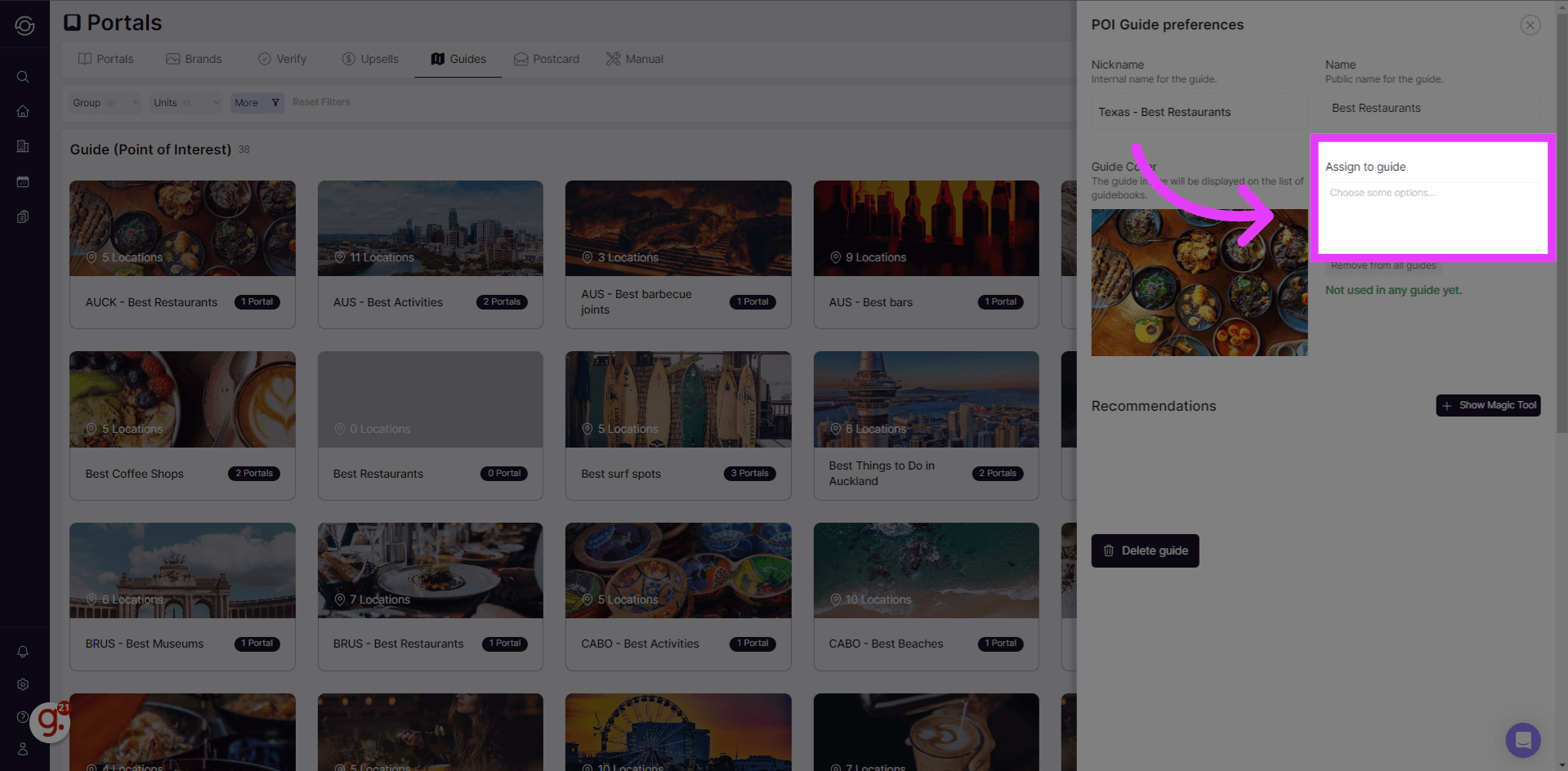Click the user profile icon in sidebar
The width and height of the screenshot is (1568, 771).
click(x=23, y=749)
